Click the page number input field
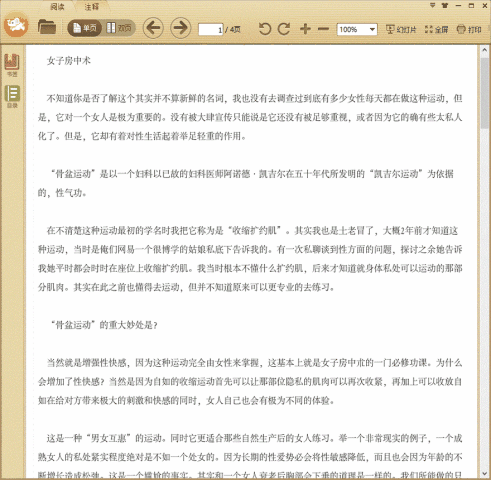491x480 pixels. [211, 30]
